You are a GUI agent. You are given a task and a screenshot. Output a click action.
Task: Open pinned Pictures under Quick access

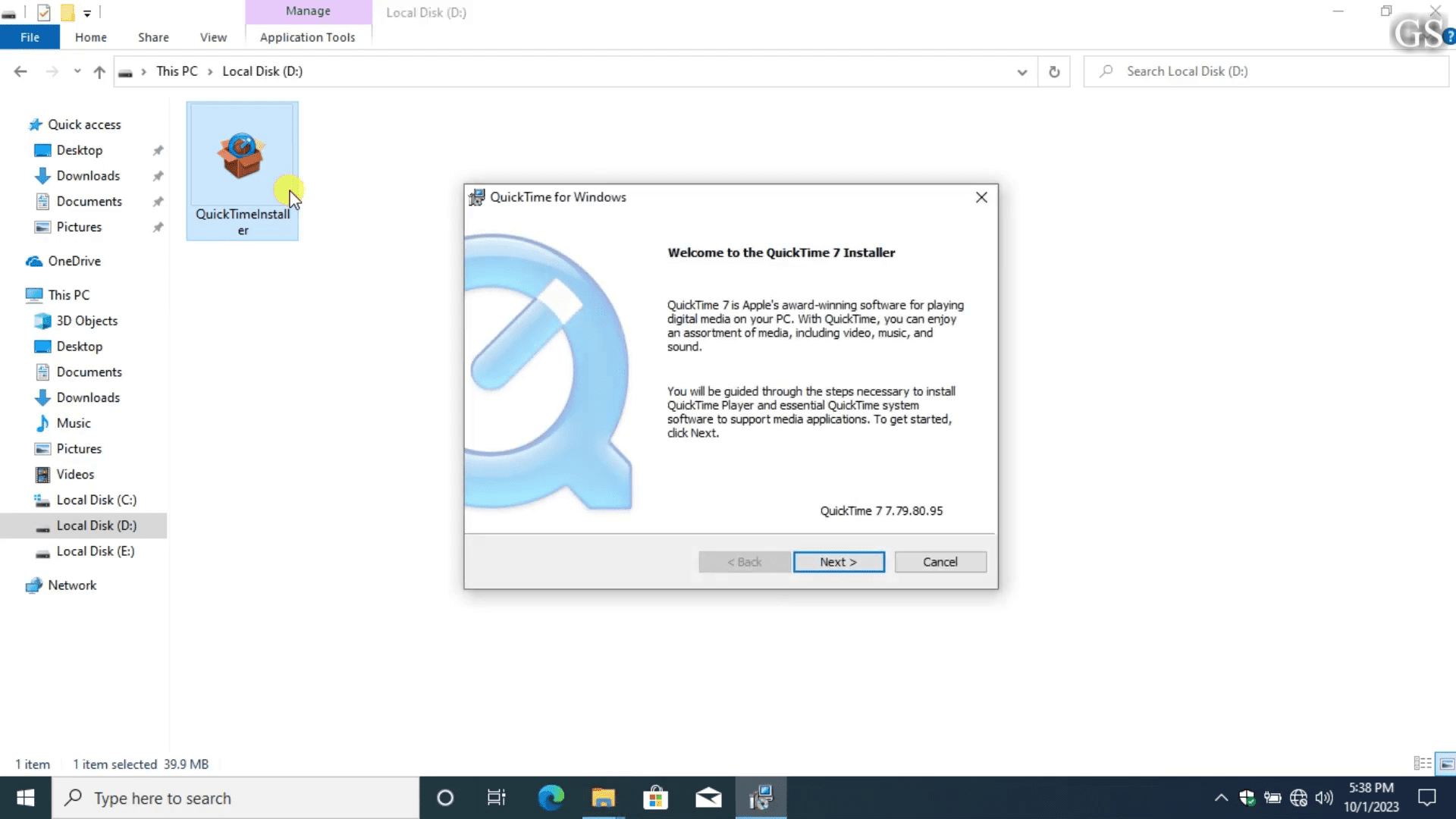click(x=79, y=227)
